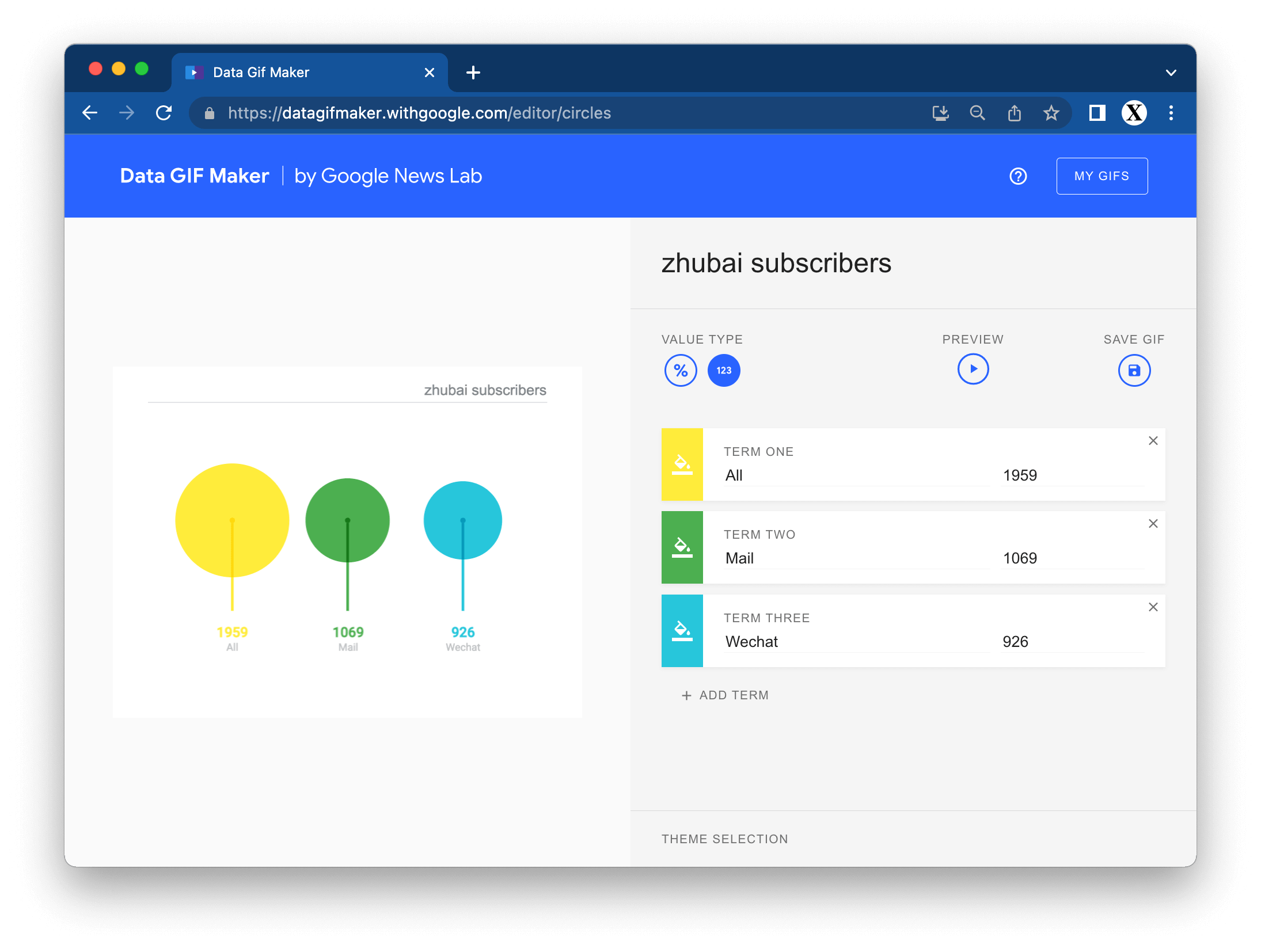Expand the Theme Selection section
This screenshot has height=952, width=1261.
pyautogui.click(x=724, y=839)
